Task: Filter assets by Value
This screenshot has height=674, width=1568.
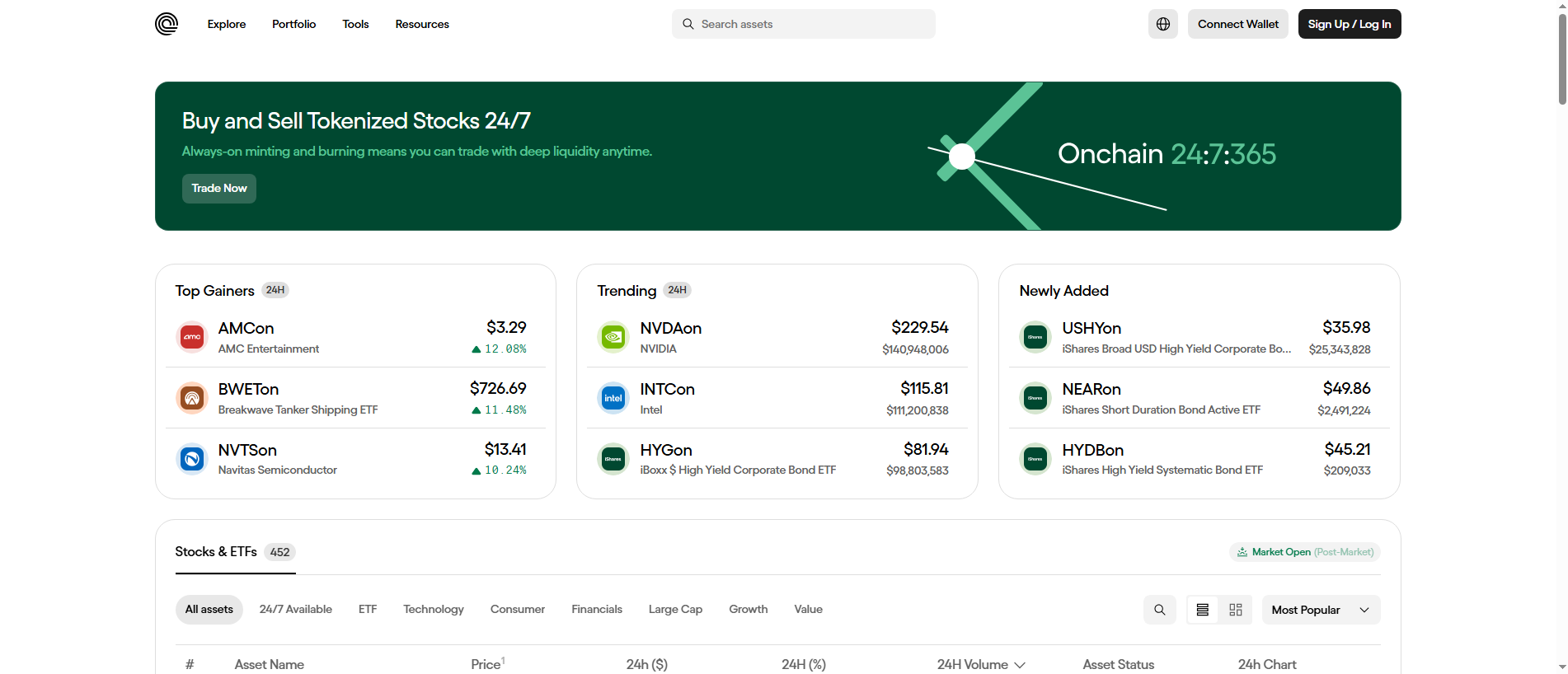Action: 809,610
